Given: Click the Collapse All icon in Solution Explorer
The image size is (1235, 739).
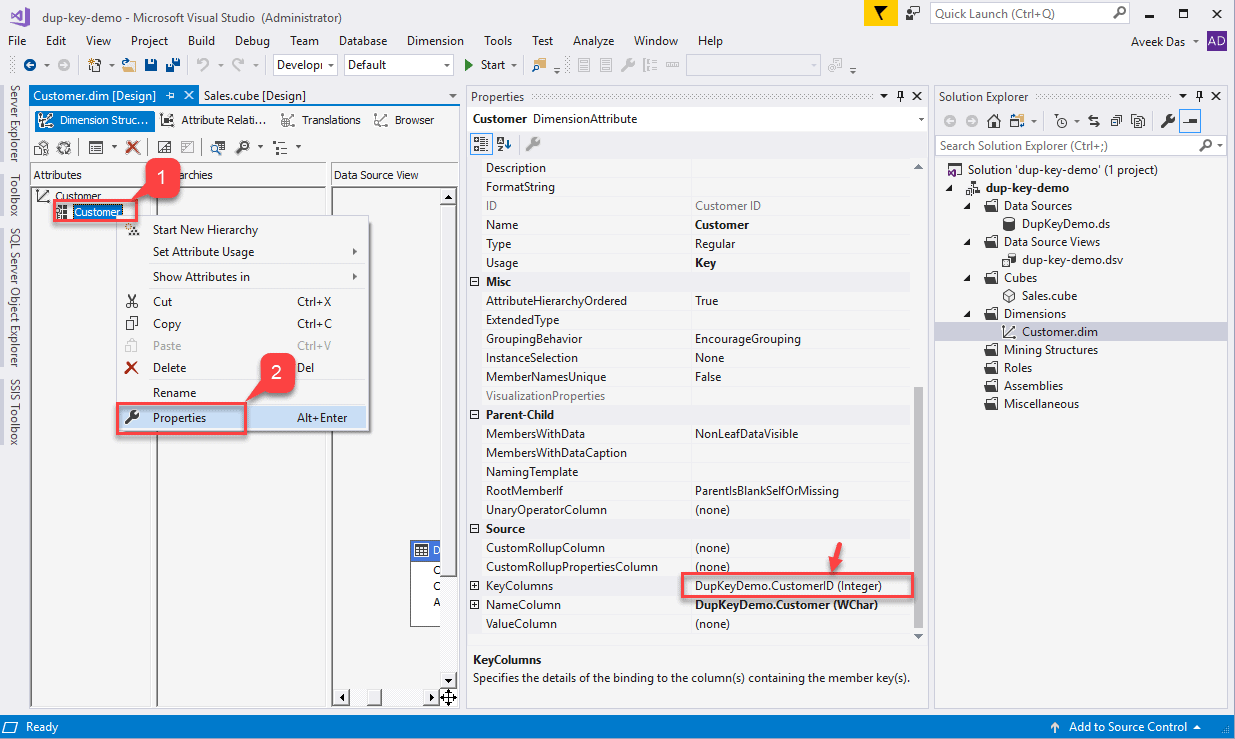Looking at the screenshot, I should [1116, 121].
